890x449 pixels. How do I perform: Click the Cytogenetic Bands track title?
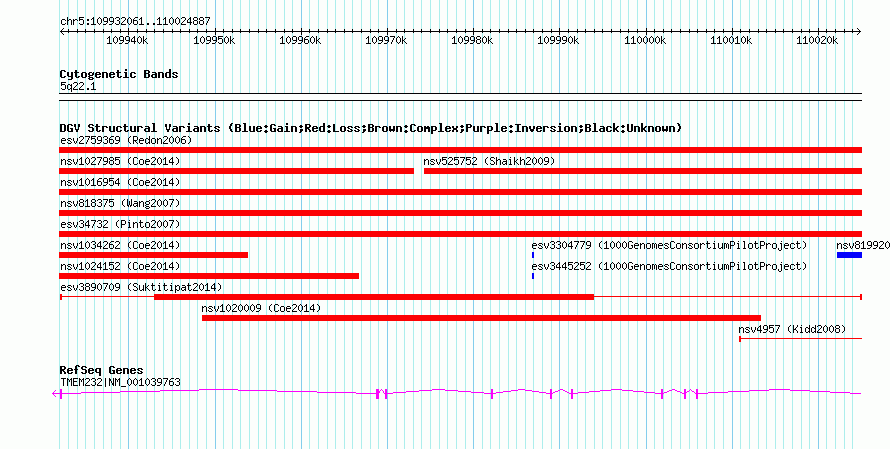(x=119, y=74)
